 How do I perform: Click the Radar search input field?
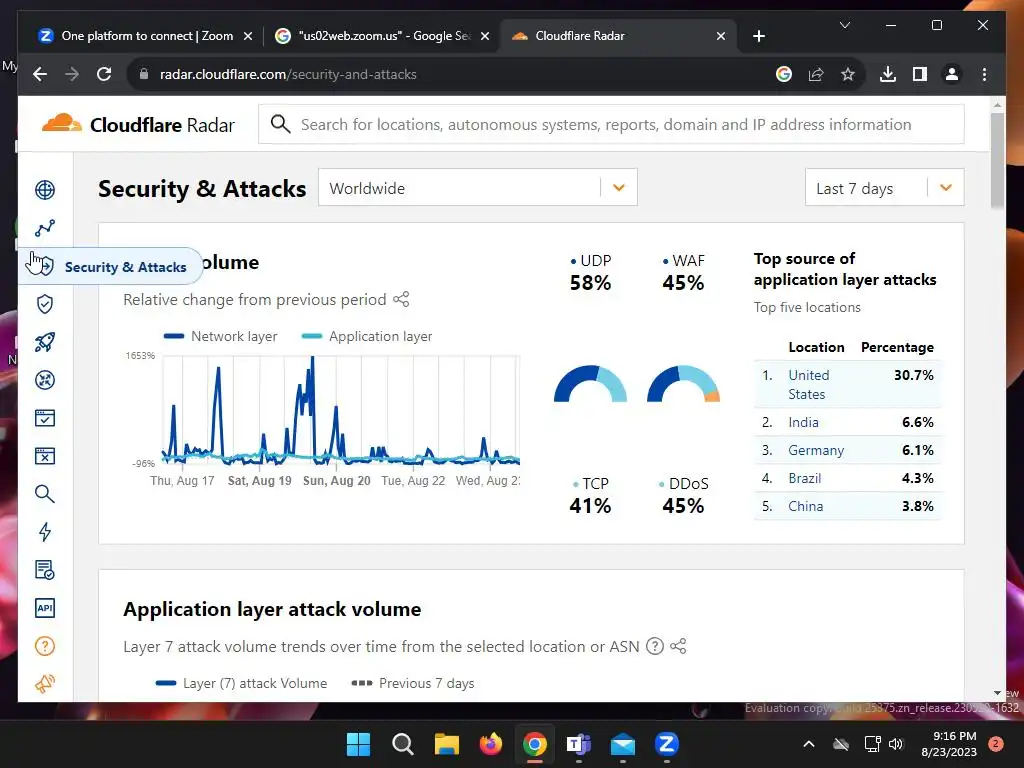(611, 124)
